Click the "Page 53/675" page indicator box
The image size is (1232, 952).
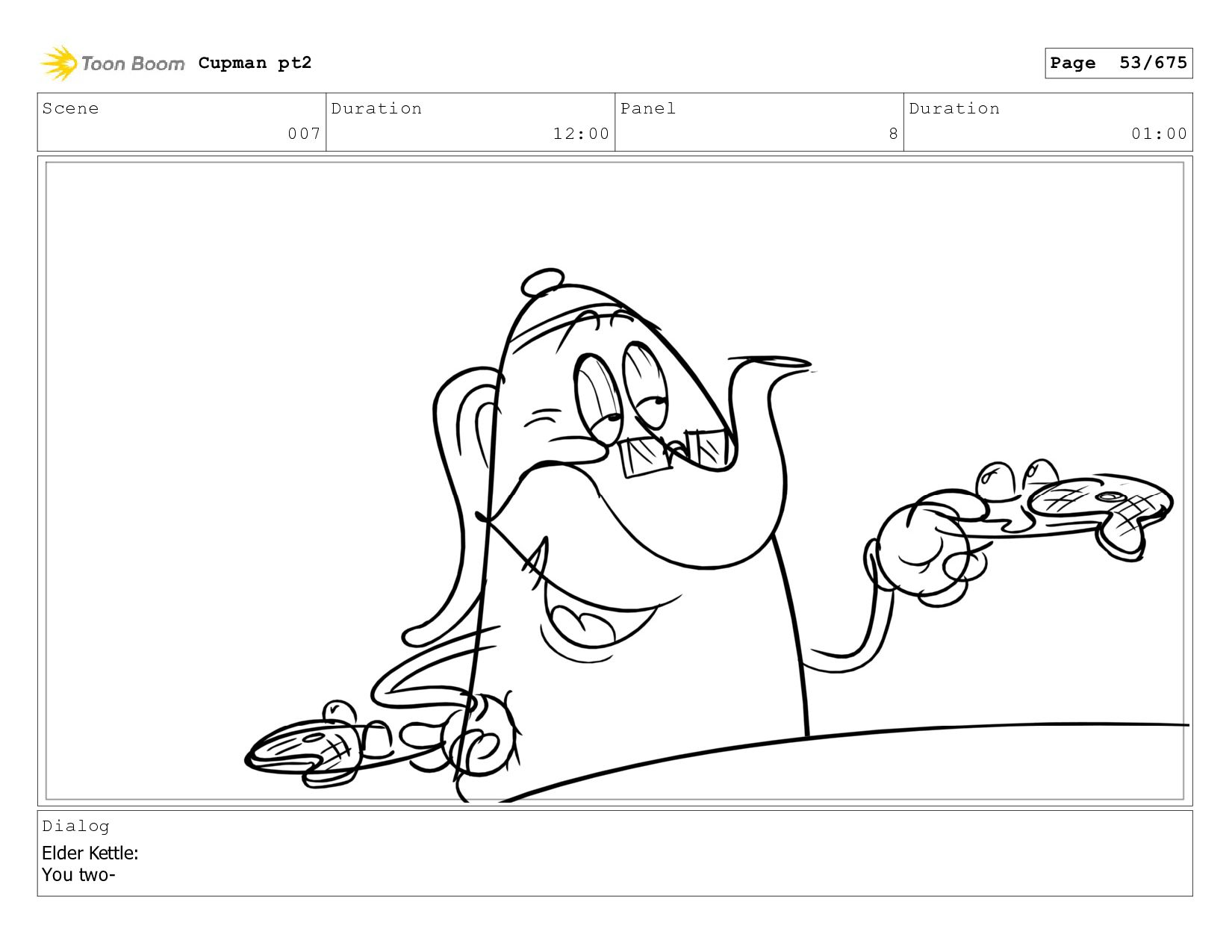click(1119, 63)
